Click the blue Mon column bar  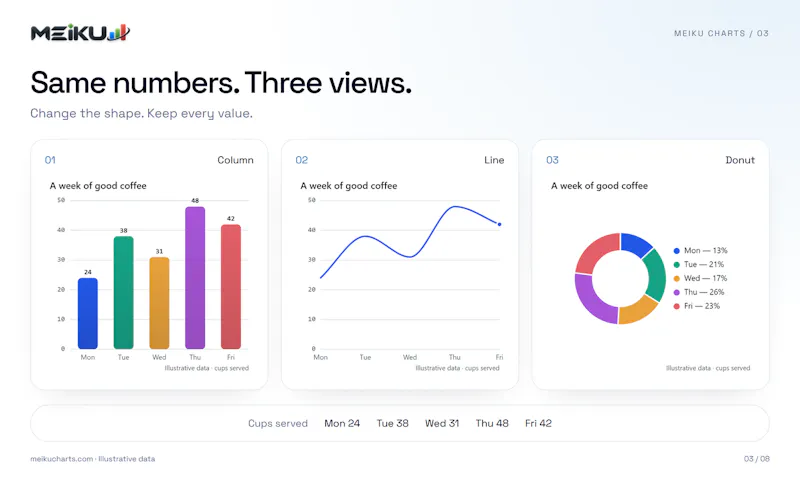(88, 313)
